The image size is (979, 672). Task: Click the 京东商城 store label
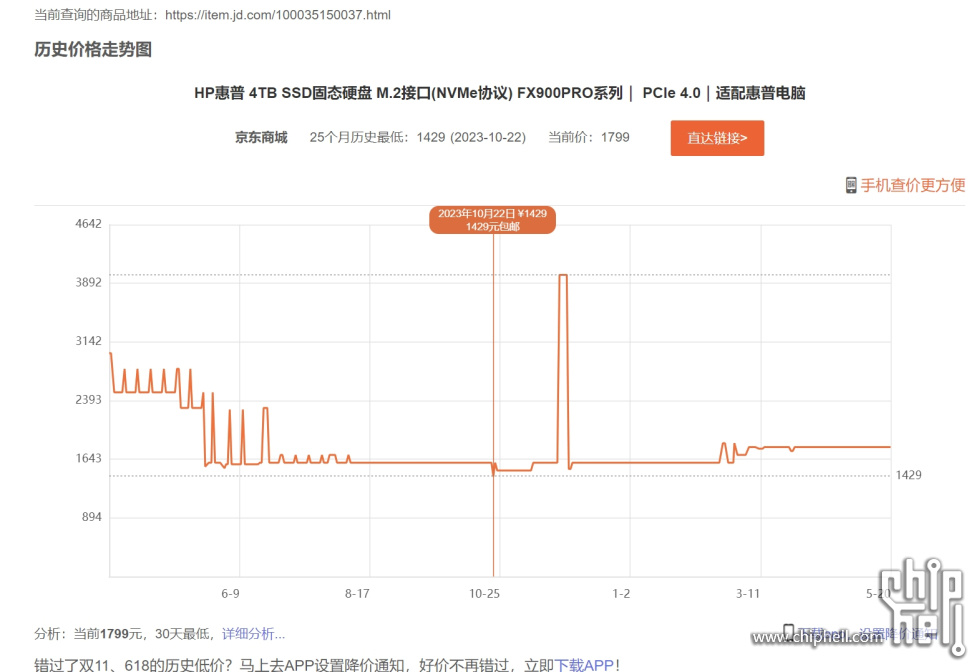[x=261, y=137]
